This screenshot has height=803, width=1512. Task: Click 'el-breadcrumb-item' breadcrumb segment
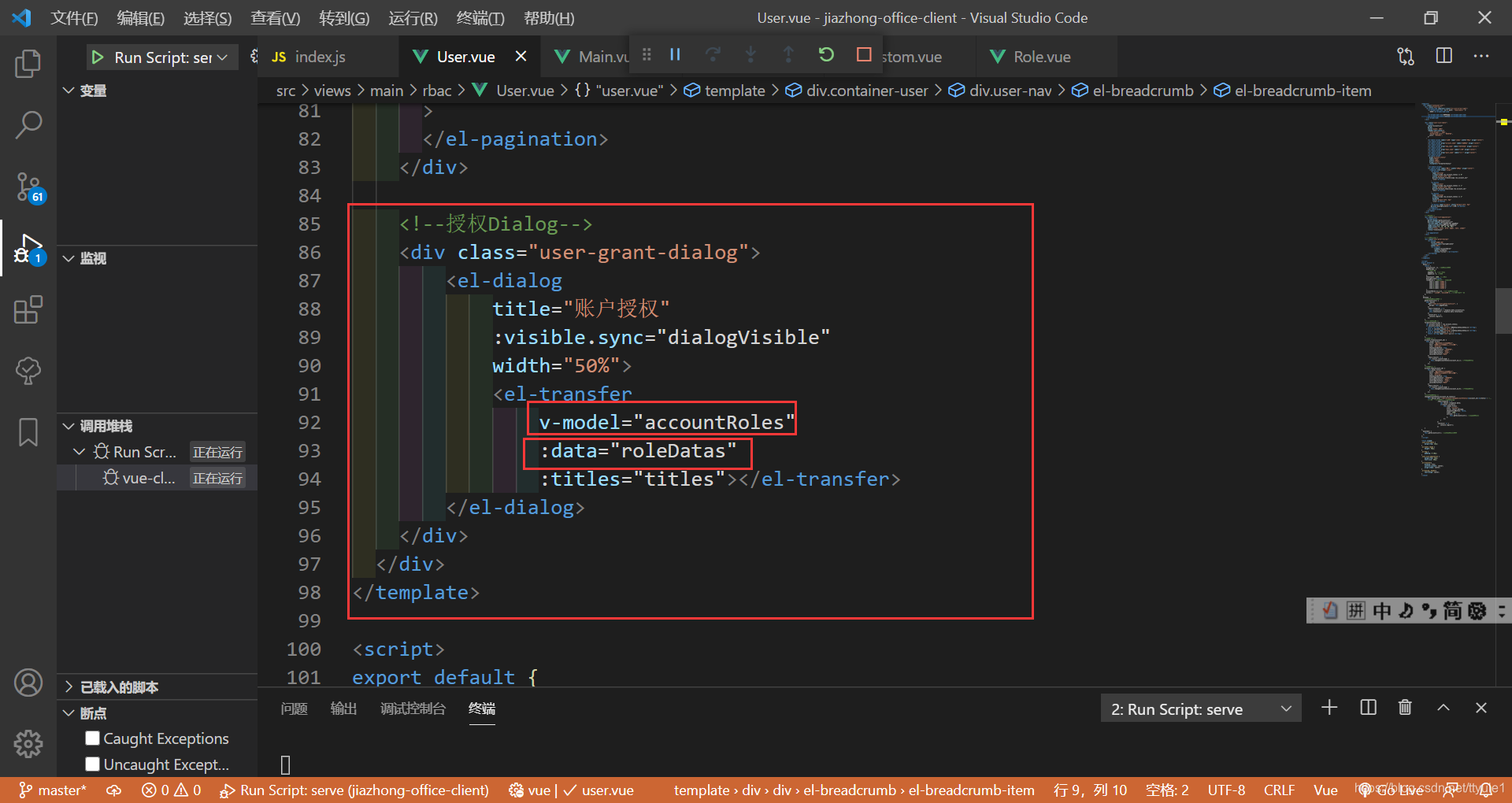click(x=1303, y=91)
